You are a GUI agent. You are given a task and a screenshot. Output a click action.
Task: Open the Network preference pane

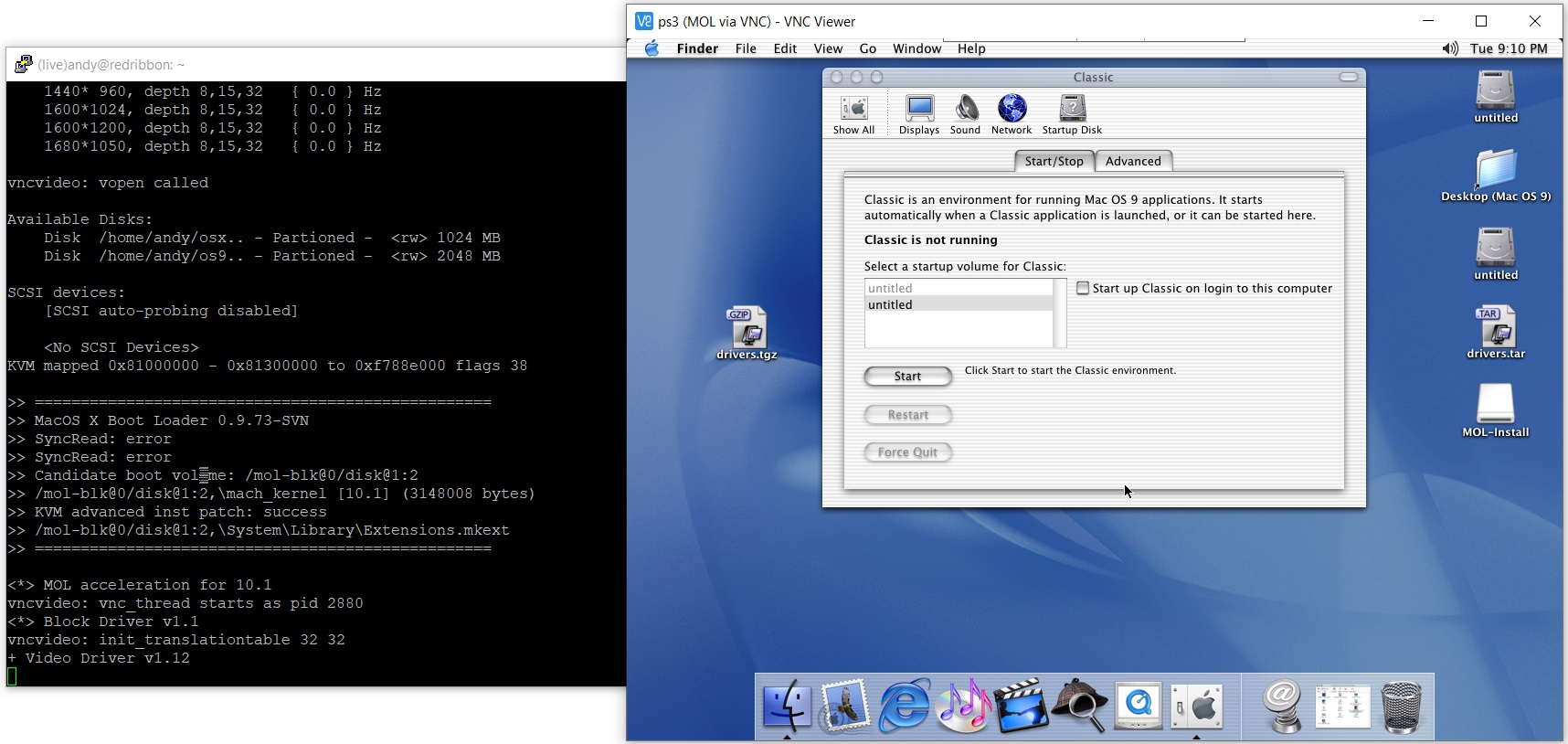(1012, 115)
